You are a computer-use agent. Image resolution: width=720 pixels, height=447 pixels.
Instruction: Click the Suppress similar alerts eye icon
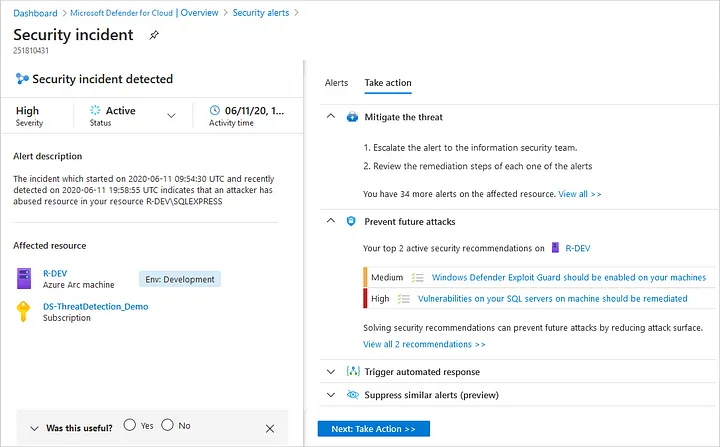pyautogui.click(x=353, y=395)
